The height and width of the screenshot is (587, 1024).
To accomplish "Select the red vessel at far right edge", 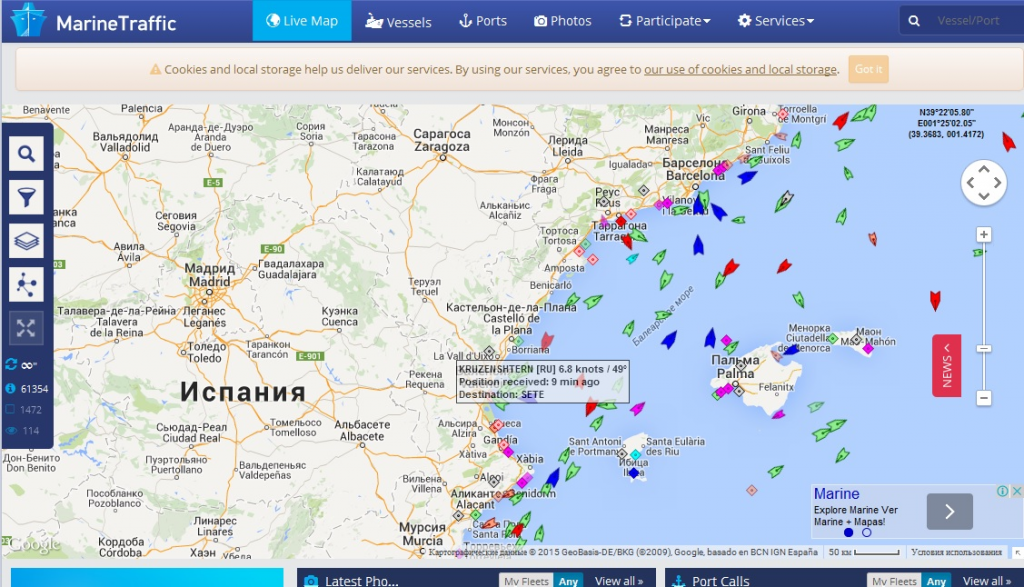I will point(1009,141).
